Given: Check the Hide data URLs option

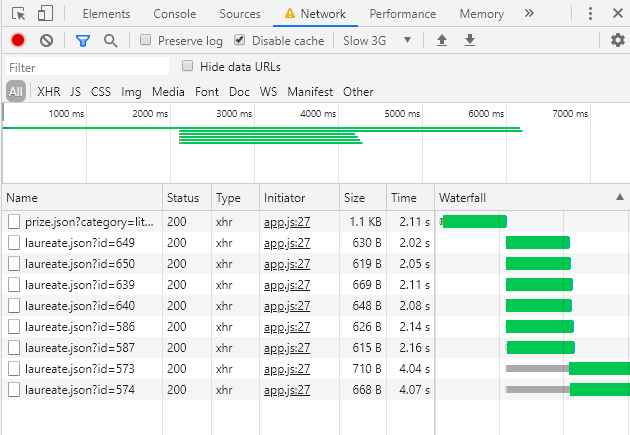Looking at the screenshot, I should 188,66.
